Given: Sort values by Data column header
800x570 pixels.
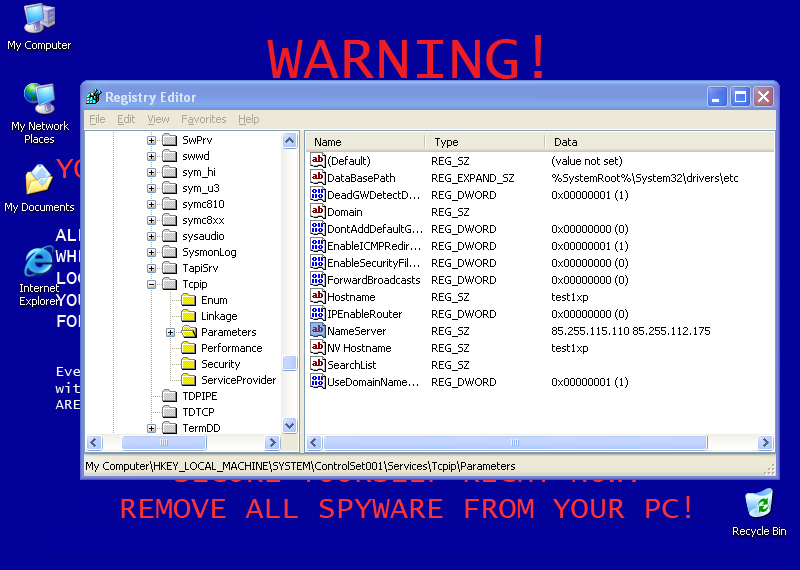Looking at the screenshot, I should (659, 142).
